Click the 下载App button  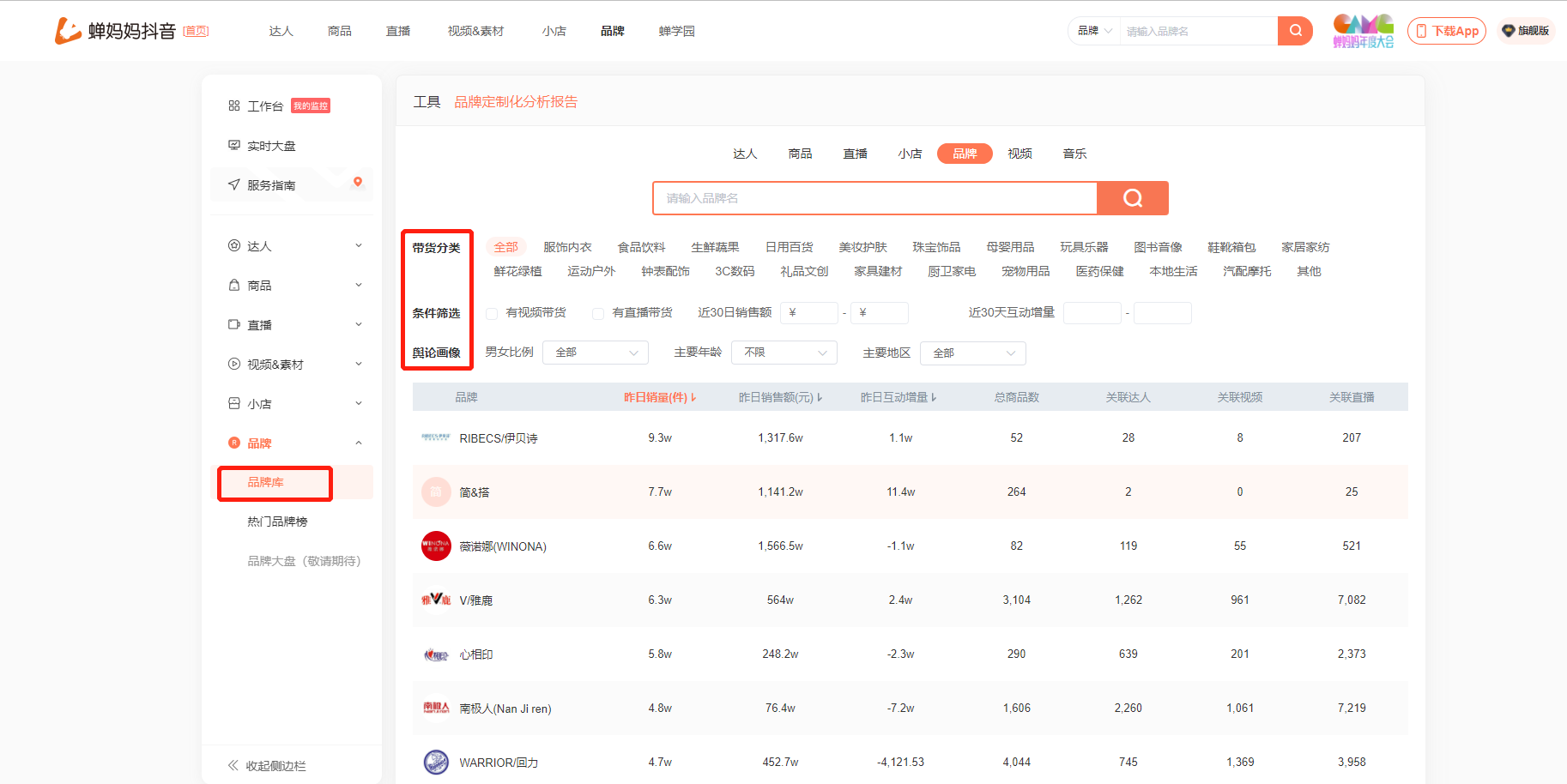[x=1447, y=31]
